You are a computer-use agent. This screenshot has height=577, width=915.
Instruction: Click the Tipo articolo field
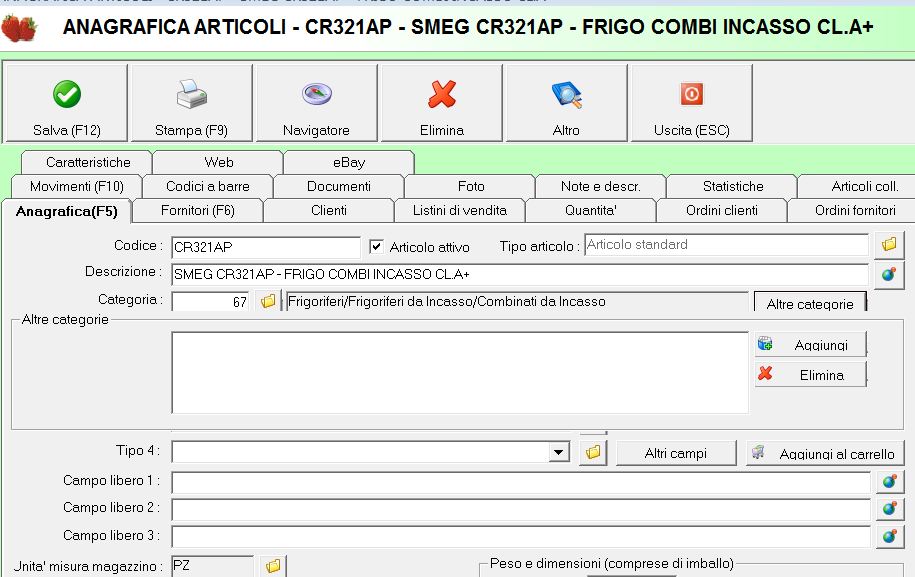[x=727, y=244]
